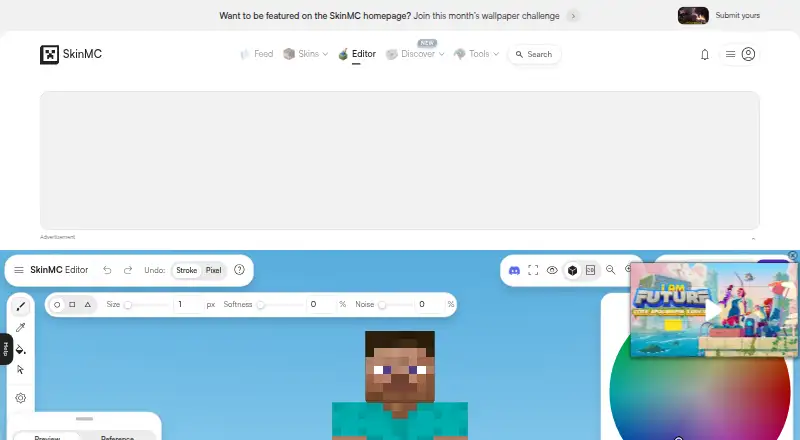Select the Pointer selection tool
The width and height of the screenshot is (800, 440).
(x=21, y=370)
